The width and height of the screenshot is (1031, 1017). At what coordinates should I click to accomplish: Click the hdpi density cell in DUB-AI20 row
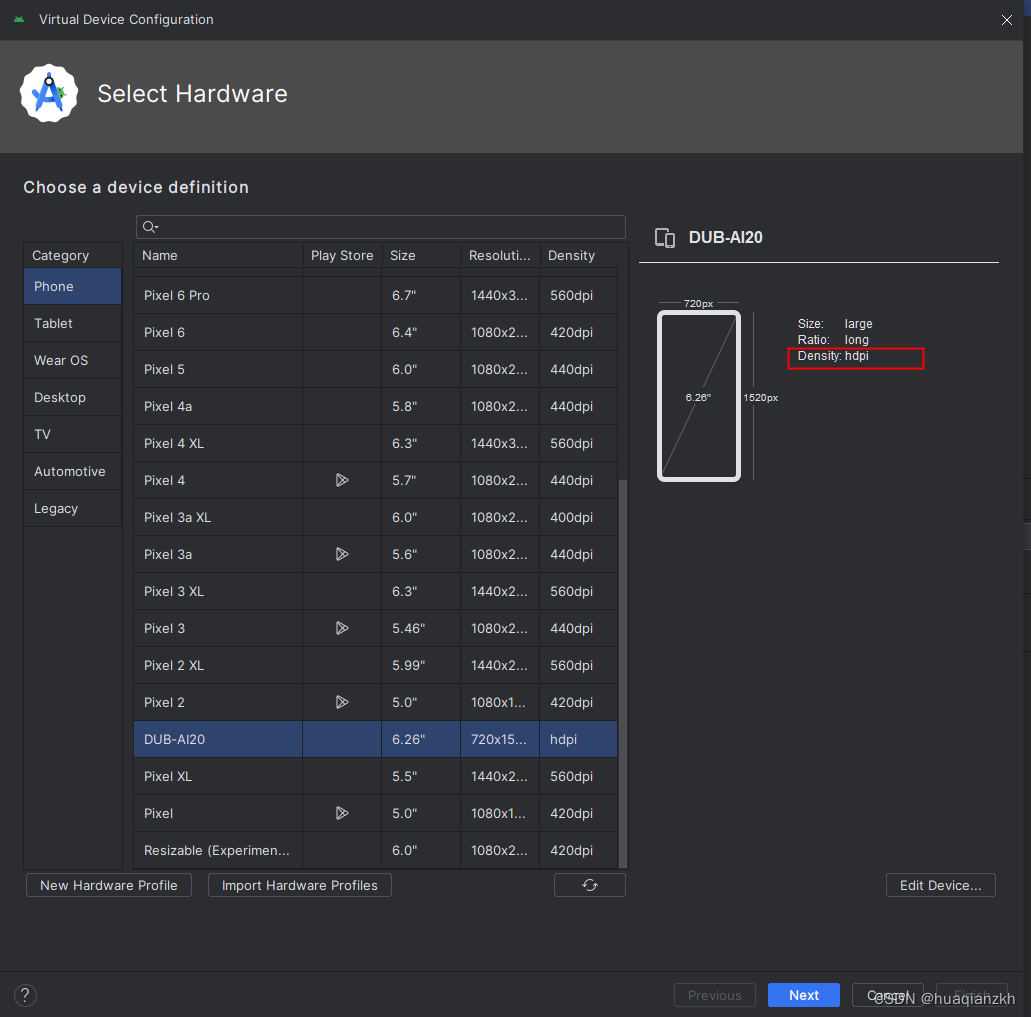click(x=579, y=739)
